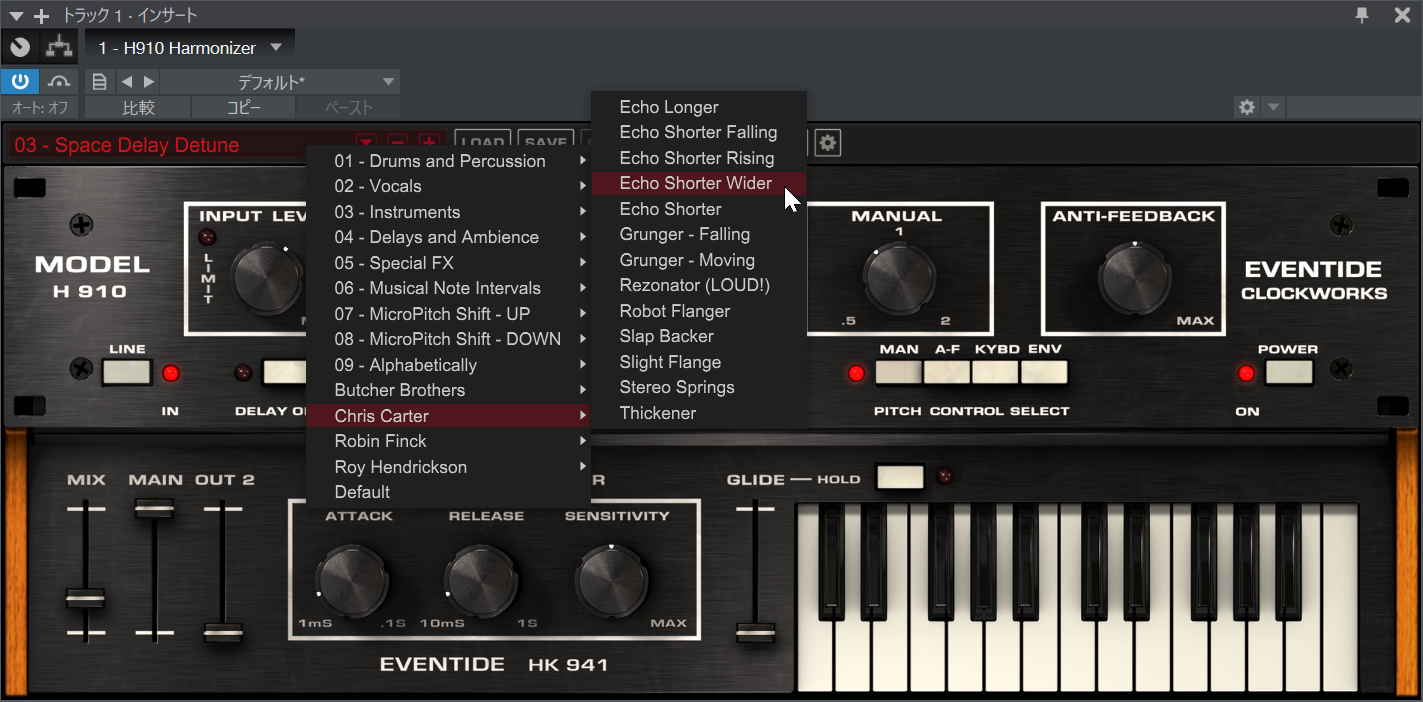Expand the Roy Hendrickson preset folder
Viewport: 1423px width, 702px height.
449,467
